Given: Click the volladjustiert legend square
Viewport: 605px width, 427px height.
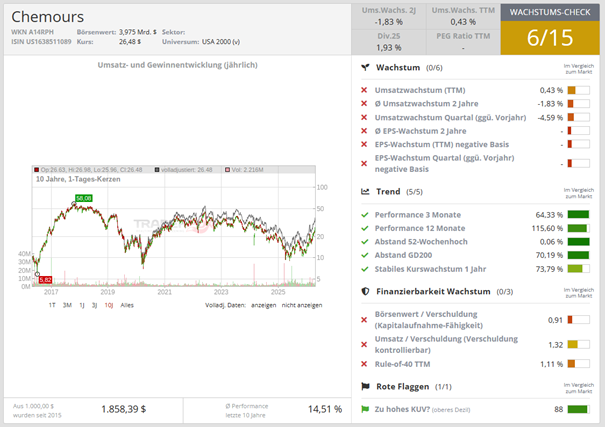Looking at the screenshot, I should (157, 170).
